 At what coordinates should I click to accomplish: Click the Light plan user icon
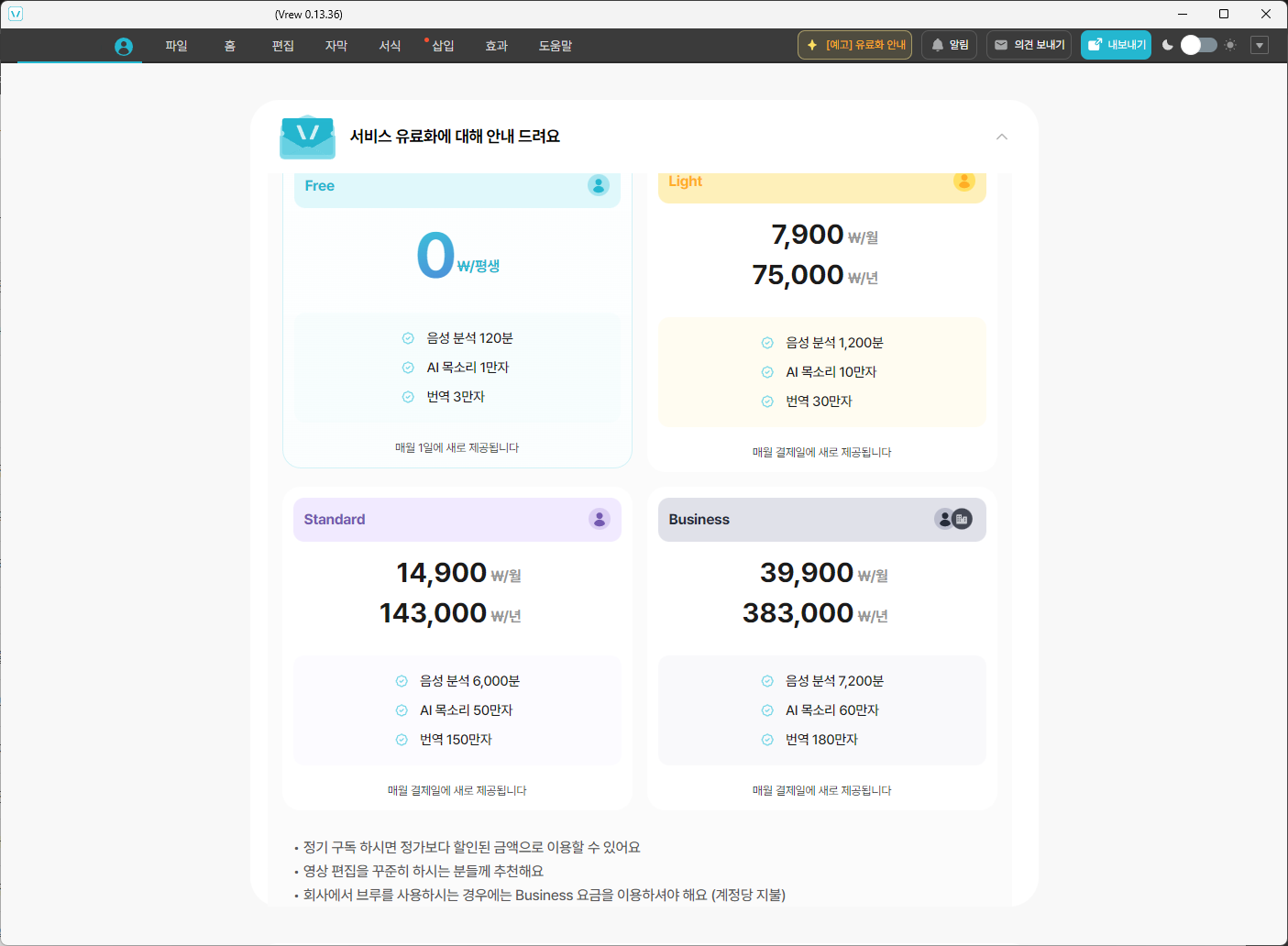point(963,181)
